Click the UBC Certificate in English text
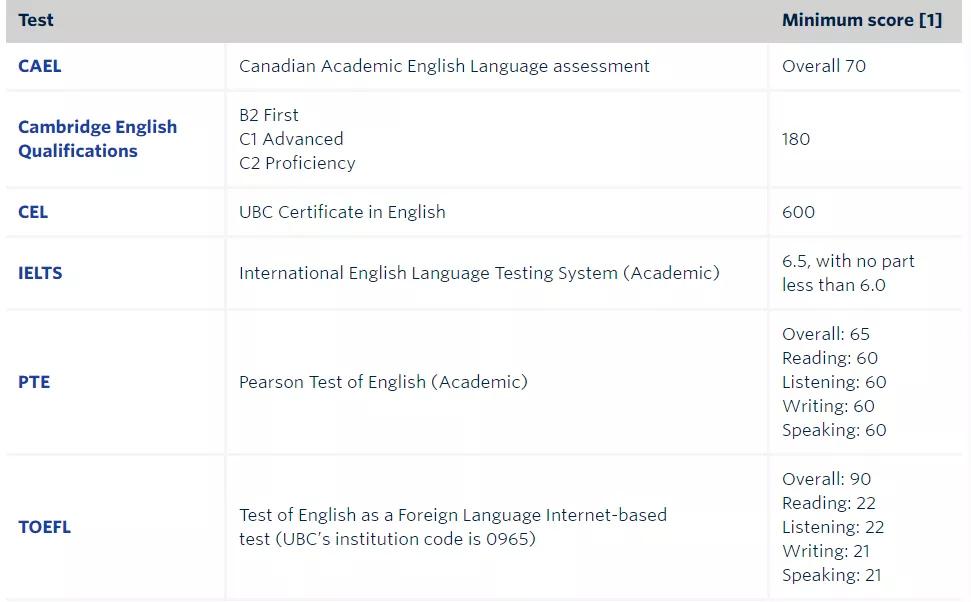Screen dimensions: 971x602 (342, 212)
